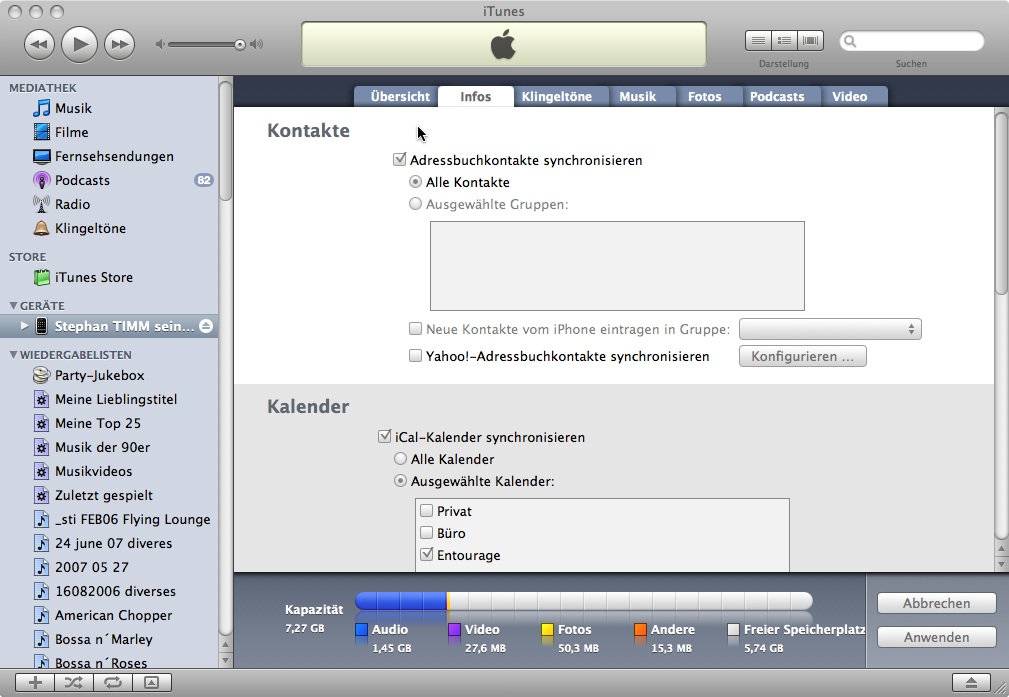The image size is (1009, 697).
Task: Open the Fotos tab
Action: pos(704,97)
